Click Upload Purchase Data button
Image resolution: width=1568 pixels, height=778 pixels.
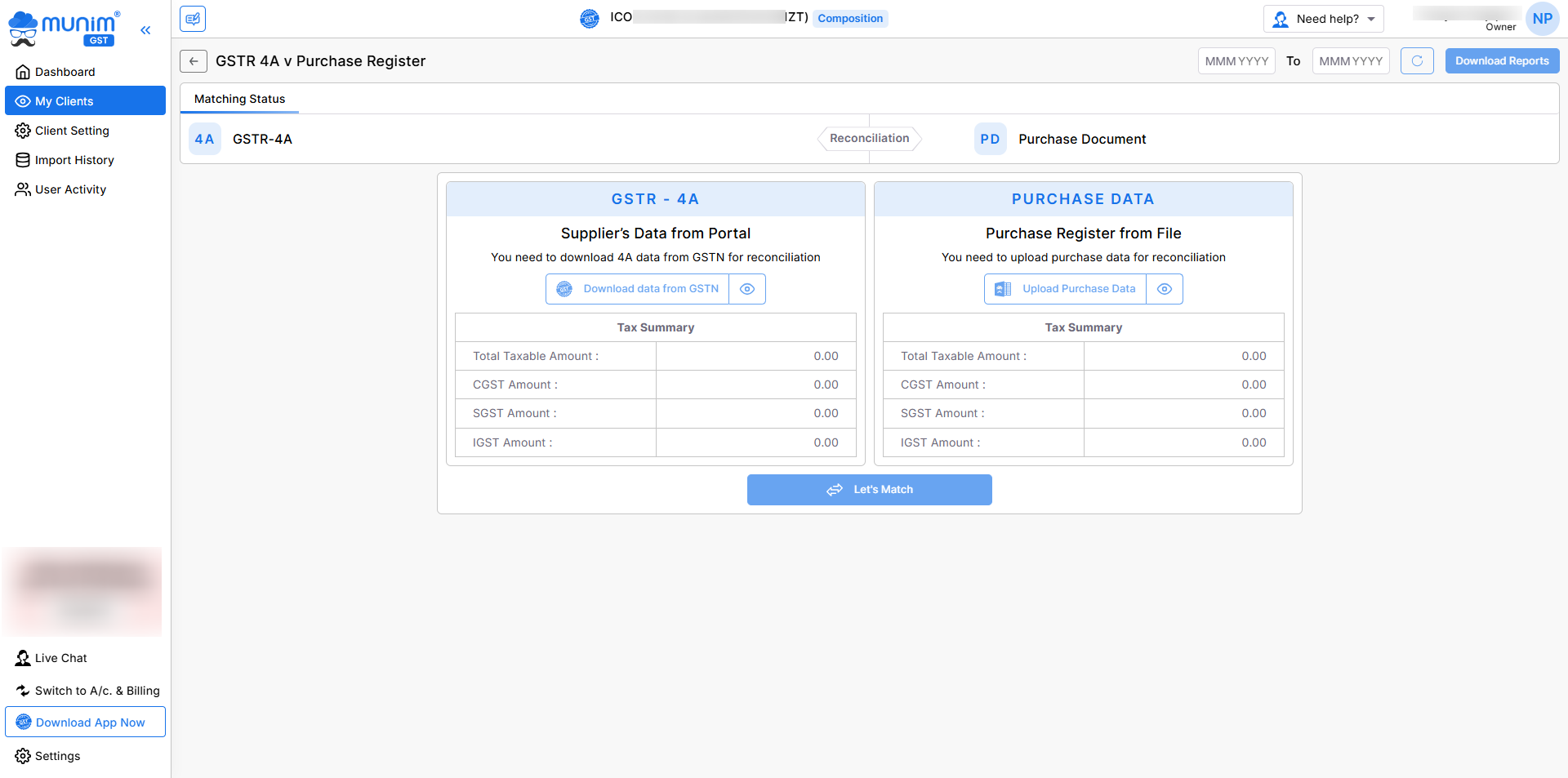coord(1066,289)
